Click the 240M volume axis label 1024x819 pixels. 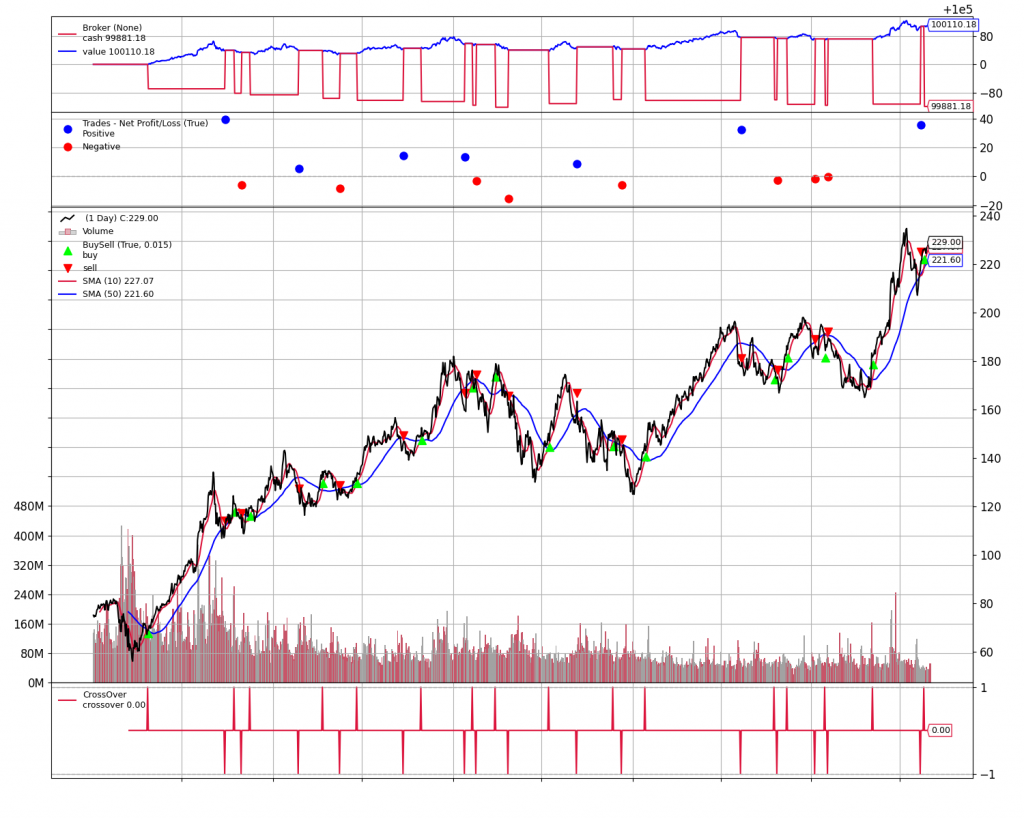pos(29,595)
